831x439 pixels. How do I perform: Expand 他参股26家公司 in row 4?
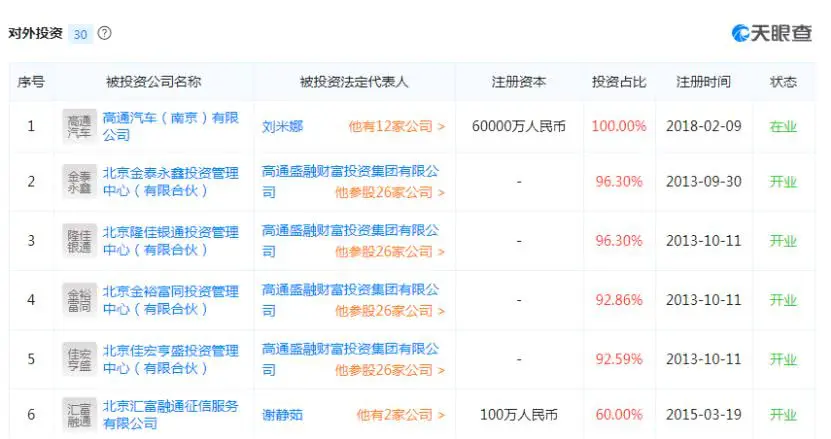(390, 311)
